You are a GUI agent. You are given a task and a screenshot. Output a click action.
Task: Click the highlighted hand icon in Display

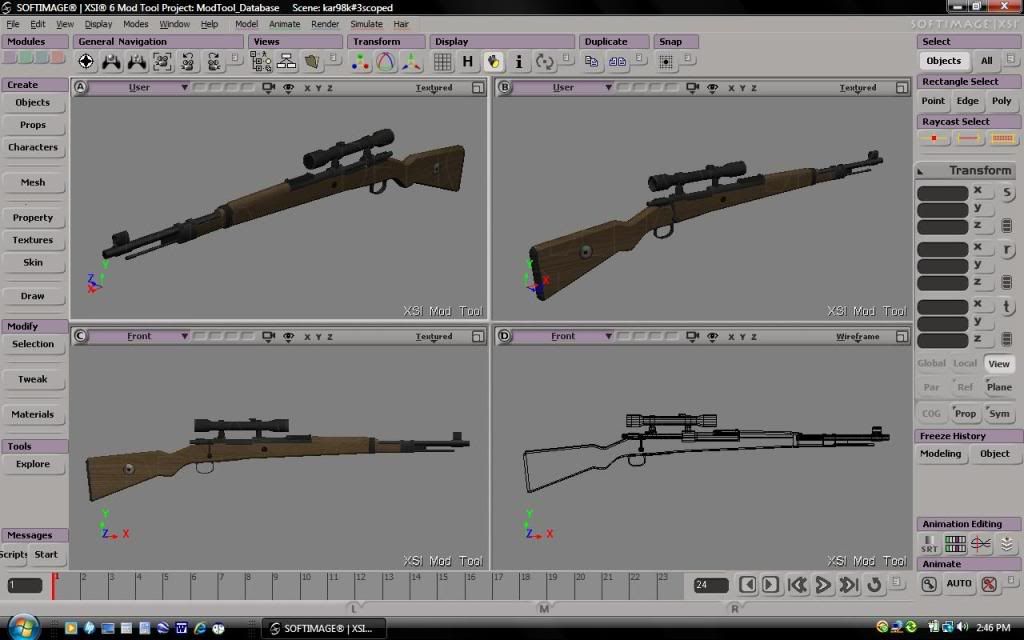(x=493, y=61)
